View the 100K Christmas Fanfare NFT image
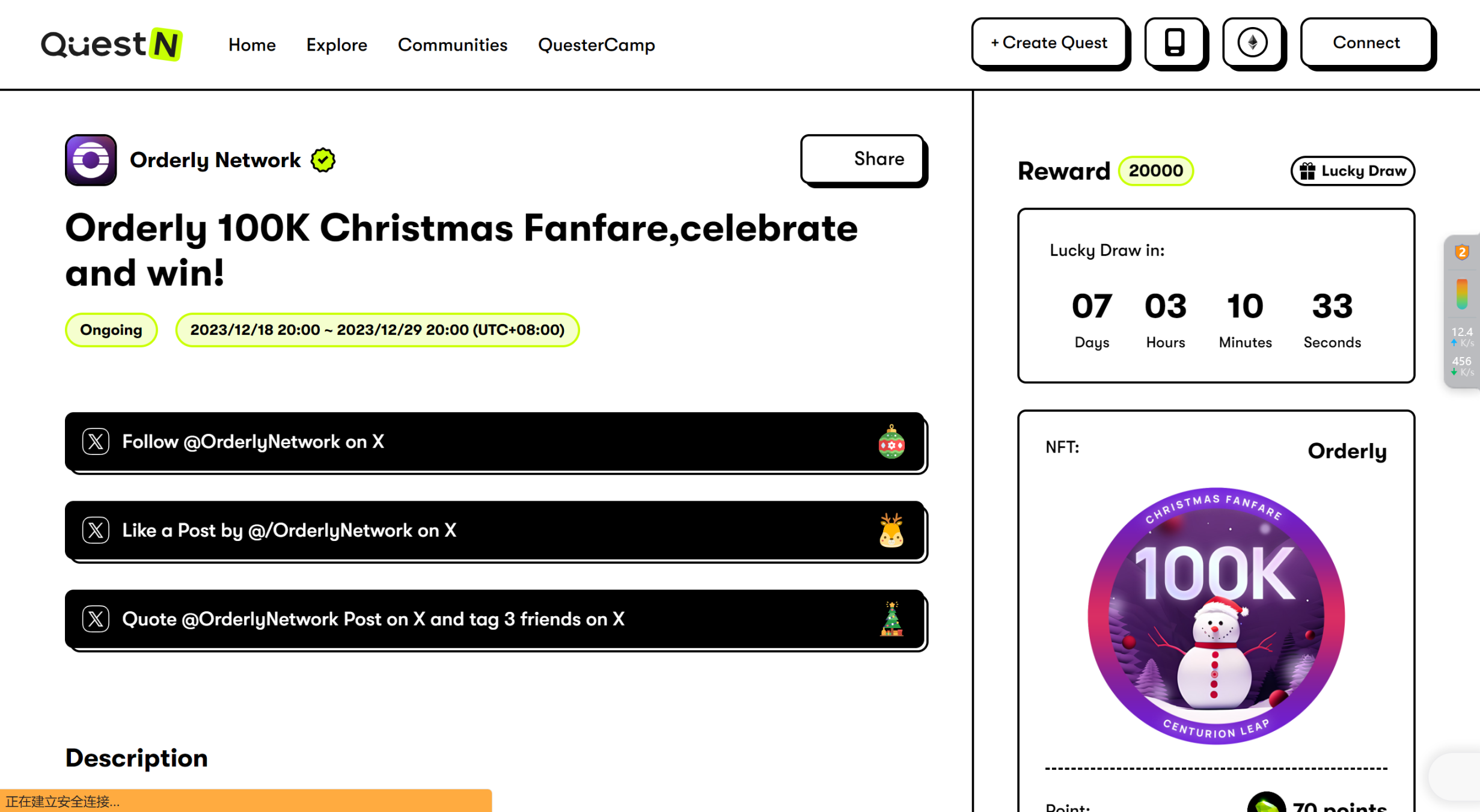 point(1215,615)
